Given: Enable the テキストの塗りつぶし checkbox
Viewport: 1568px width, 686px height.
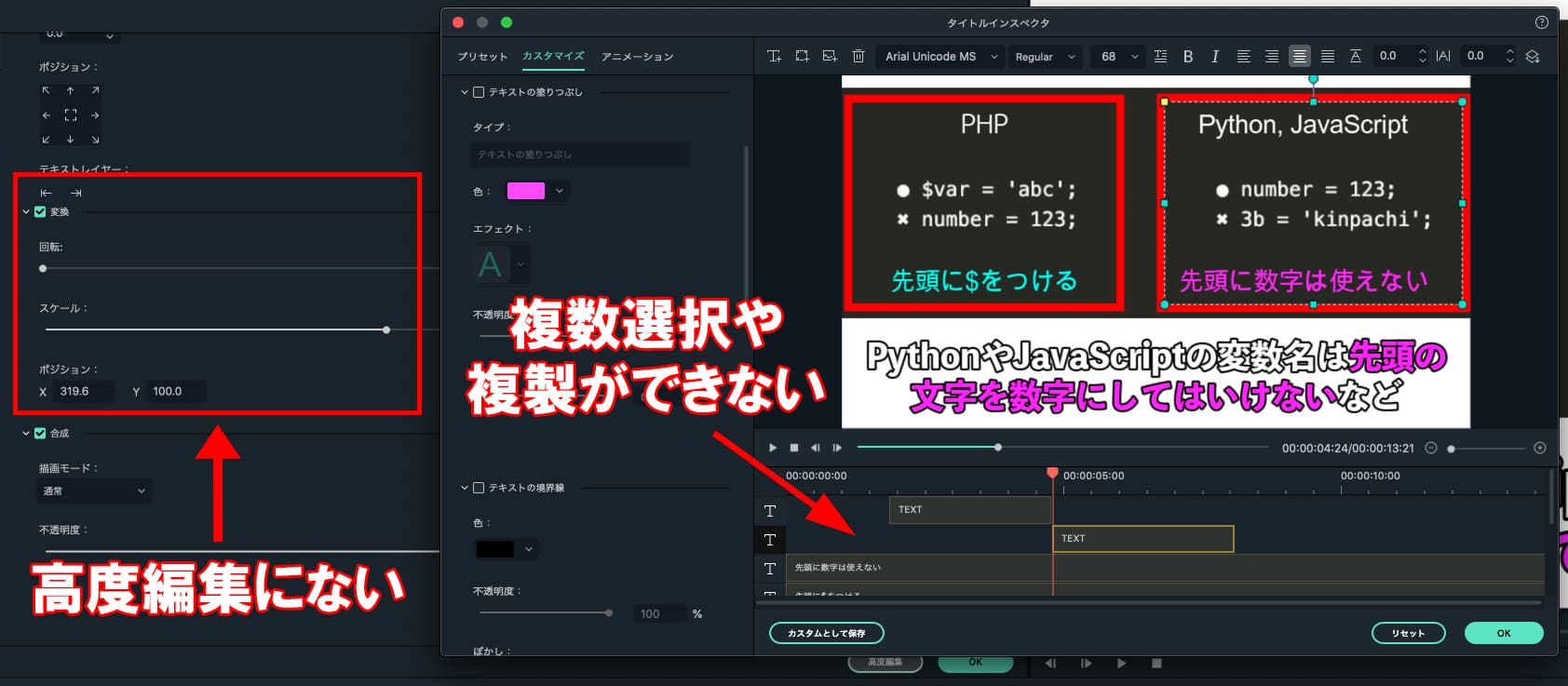Looking at the screenshot, I should pyautogui.click(x=479, y=92).
